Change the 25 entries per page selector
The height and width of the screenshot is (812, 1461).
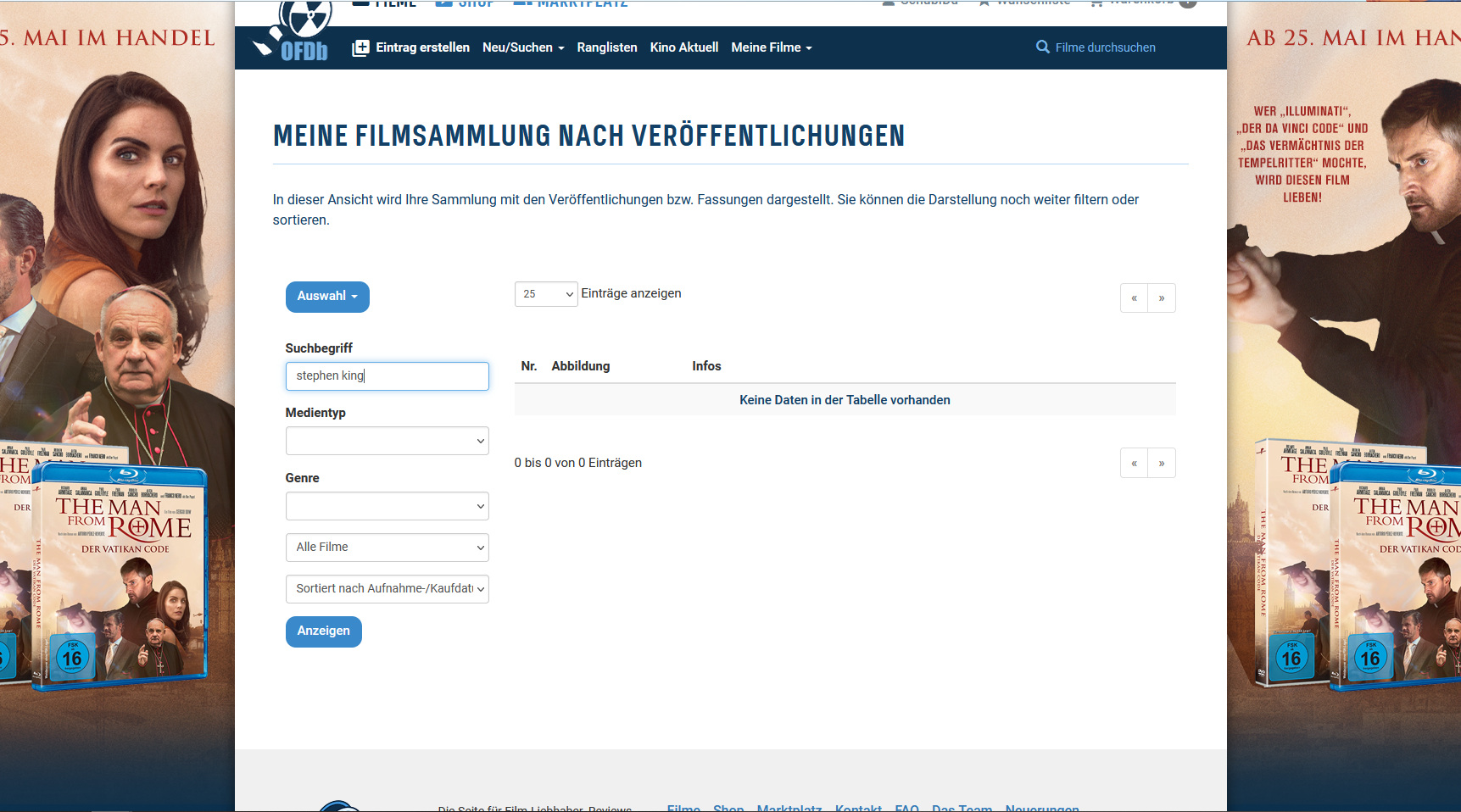point(546,294)
